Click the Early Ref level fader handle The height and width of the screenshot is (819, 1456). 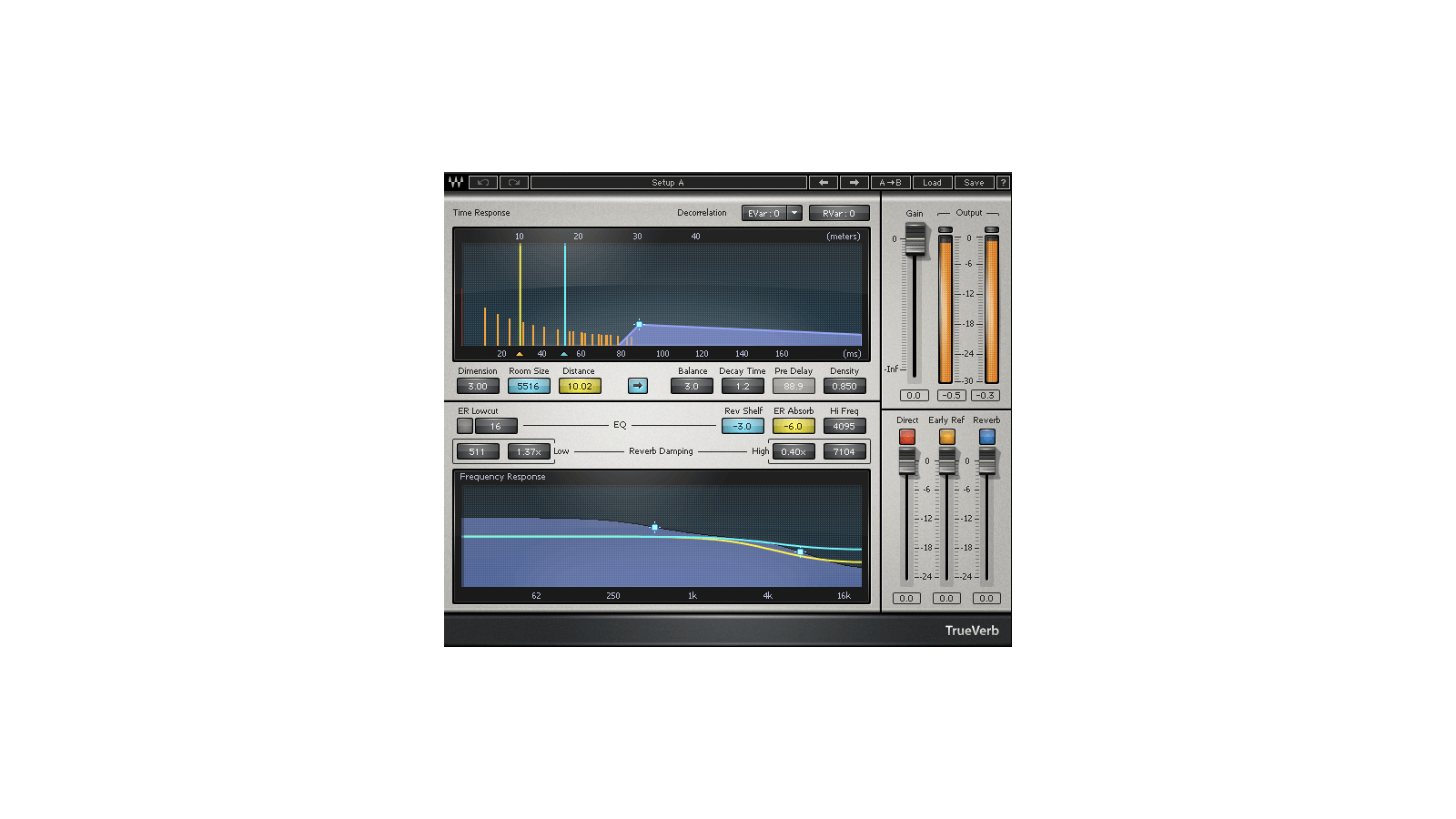[947, 461]
